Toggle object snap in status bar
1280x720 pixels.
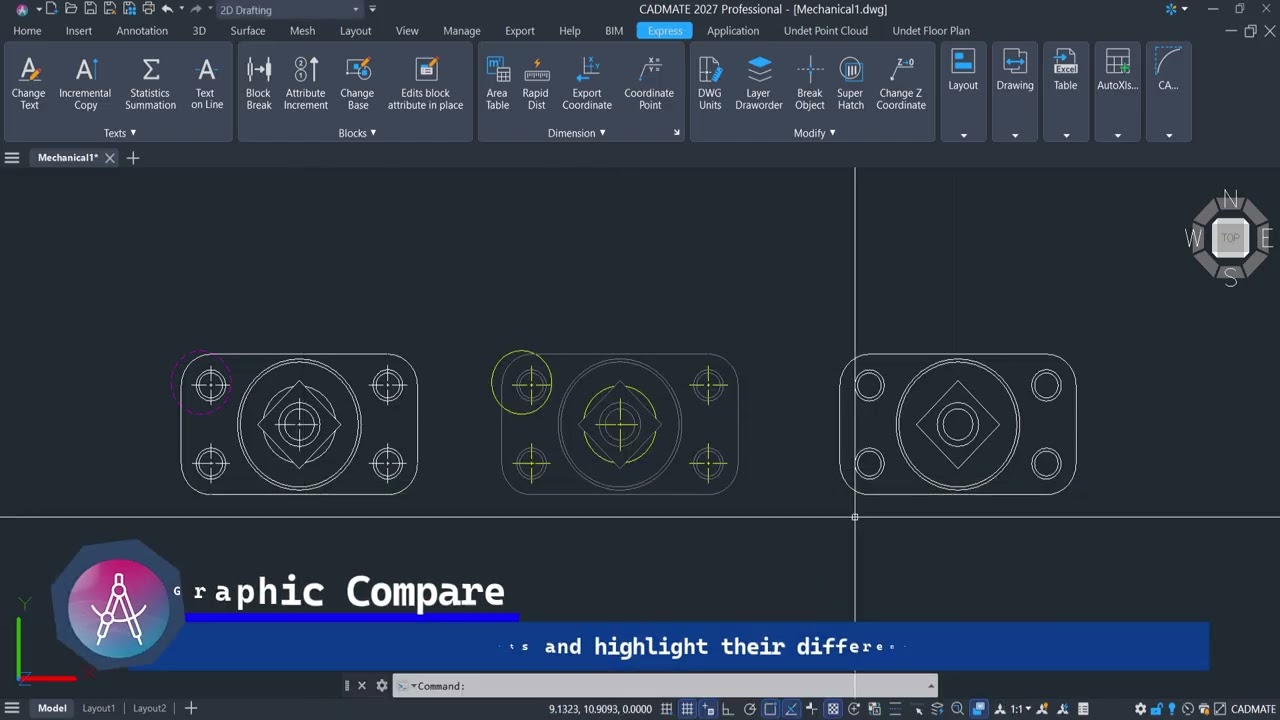click(x=770, y=709)
